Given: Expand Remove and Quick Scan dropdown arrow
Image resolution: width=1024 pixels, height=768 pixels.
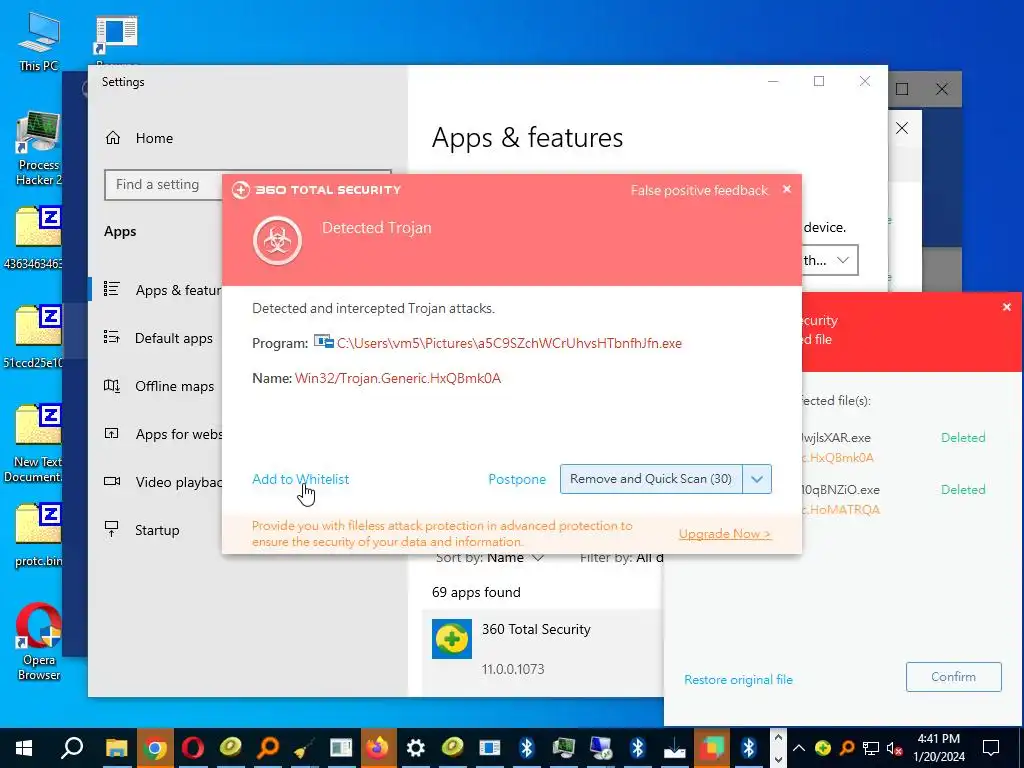Looking at the screenshot, I should 757,479.
